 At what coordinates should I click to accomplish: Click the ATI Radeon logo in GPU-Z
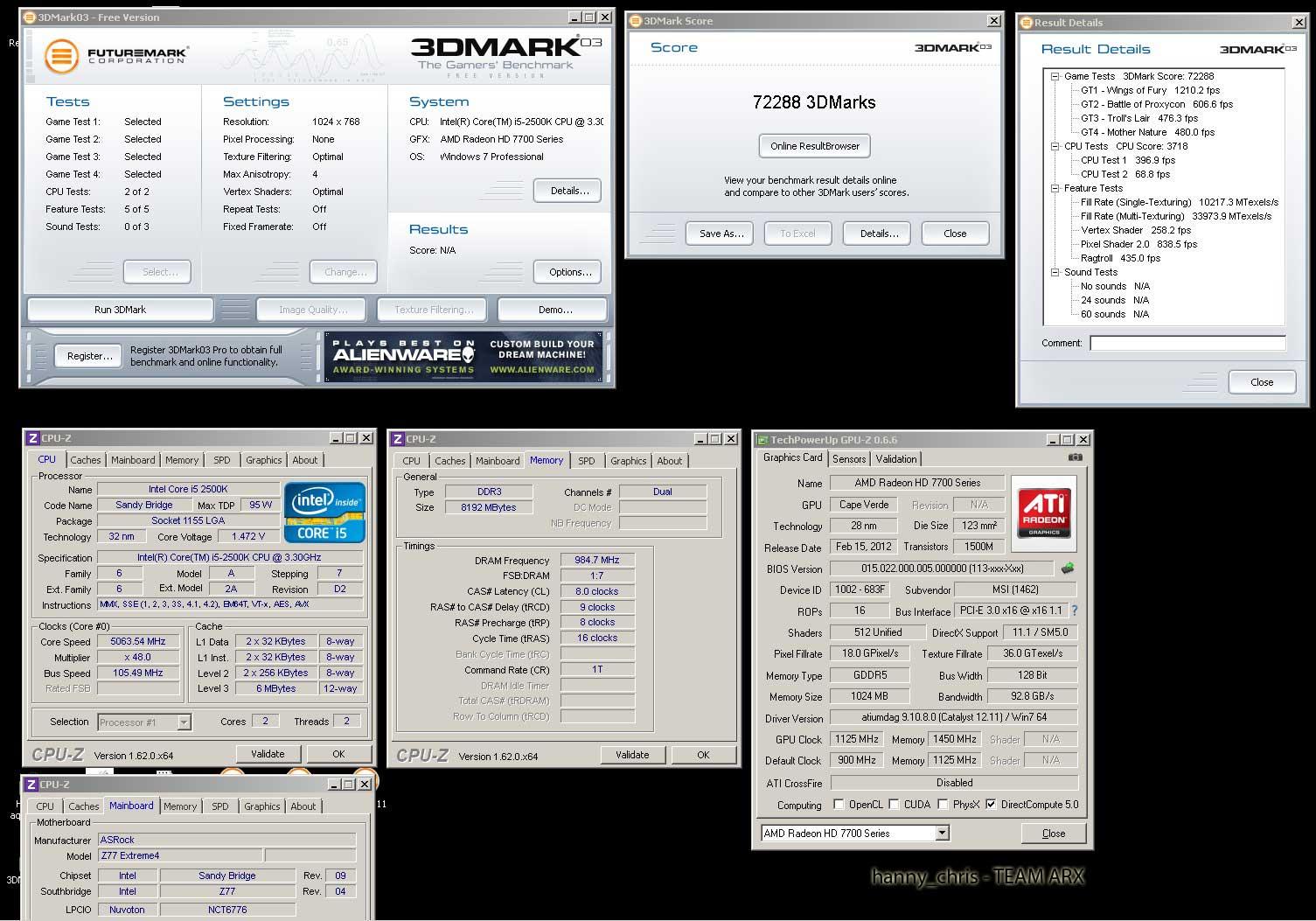point(1043,513)
